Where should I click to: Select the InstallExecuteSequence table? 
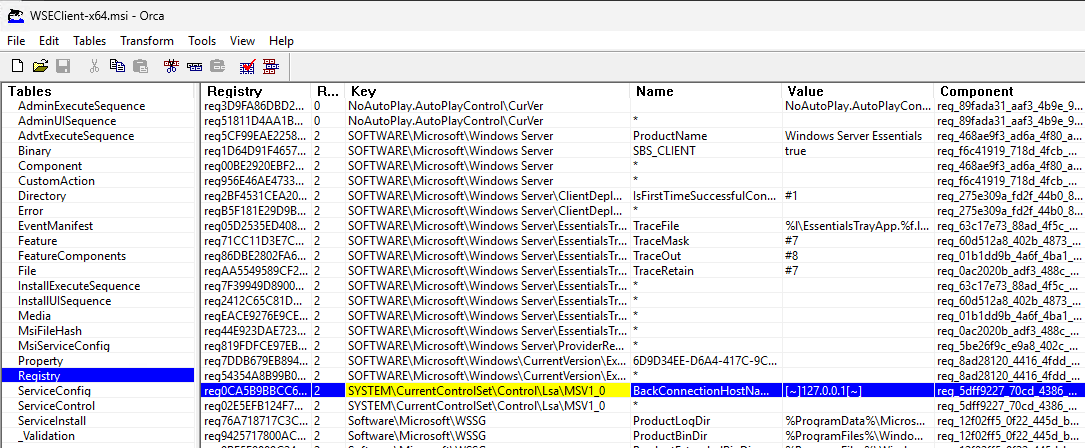point(79,286)
